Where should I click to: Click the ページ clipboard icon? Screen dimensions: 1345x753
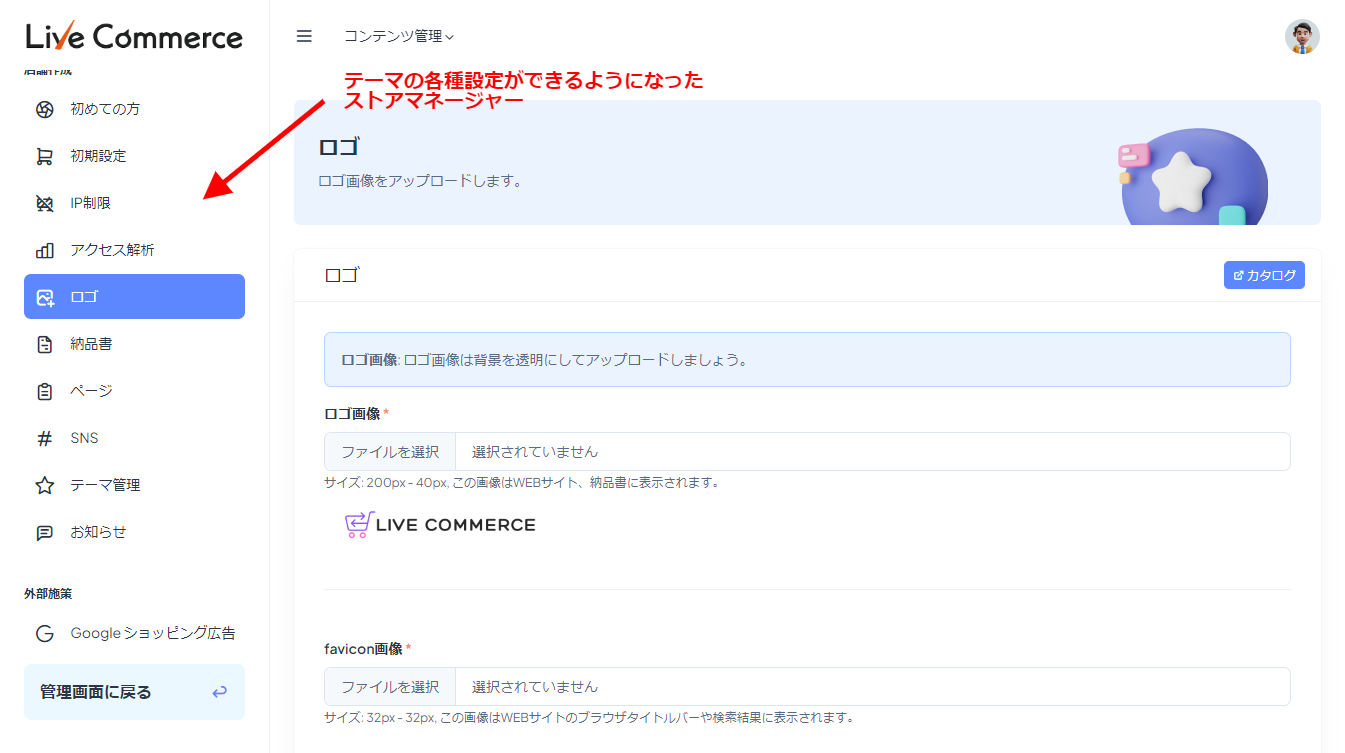pos(45,391)
